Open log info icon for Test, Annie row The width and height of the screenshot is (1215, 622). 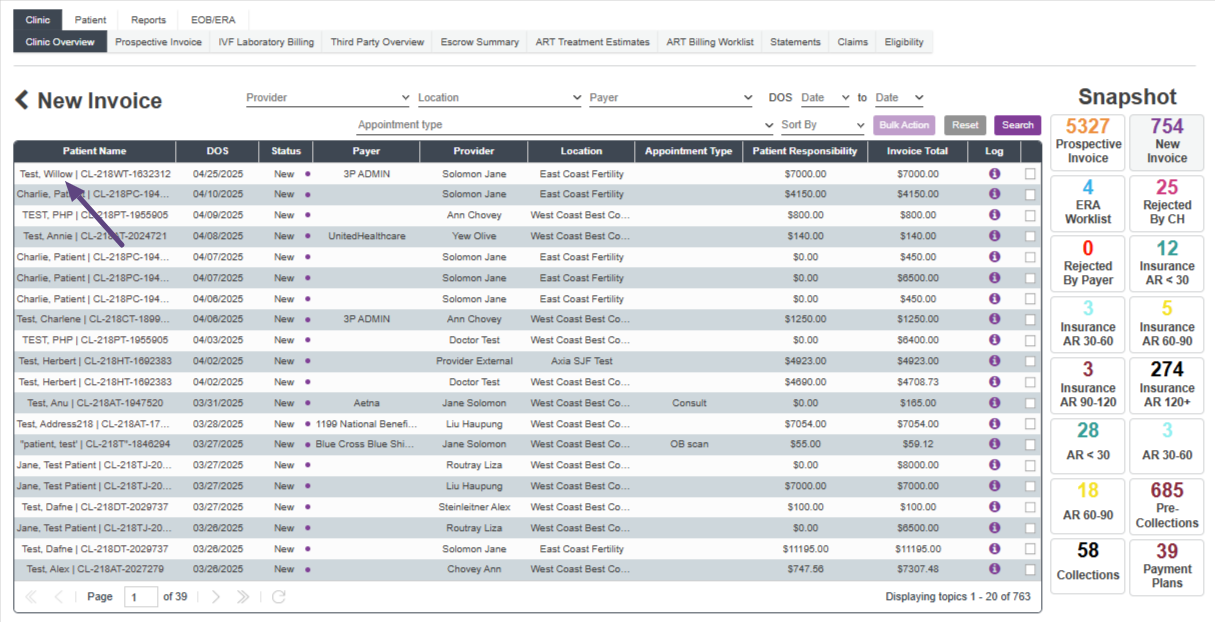tap(994, 236)
